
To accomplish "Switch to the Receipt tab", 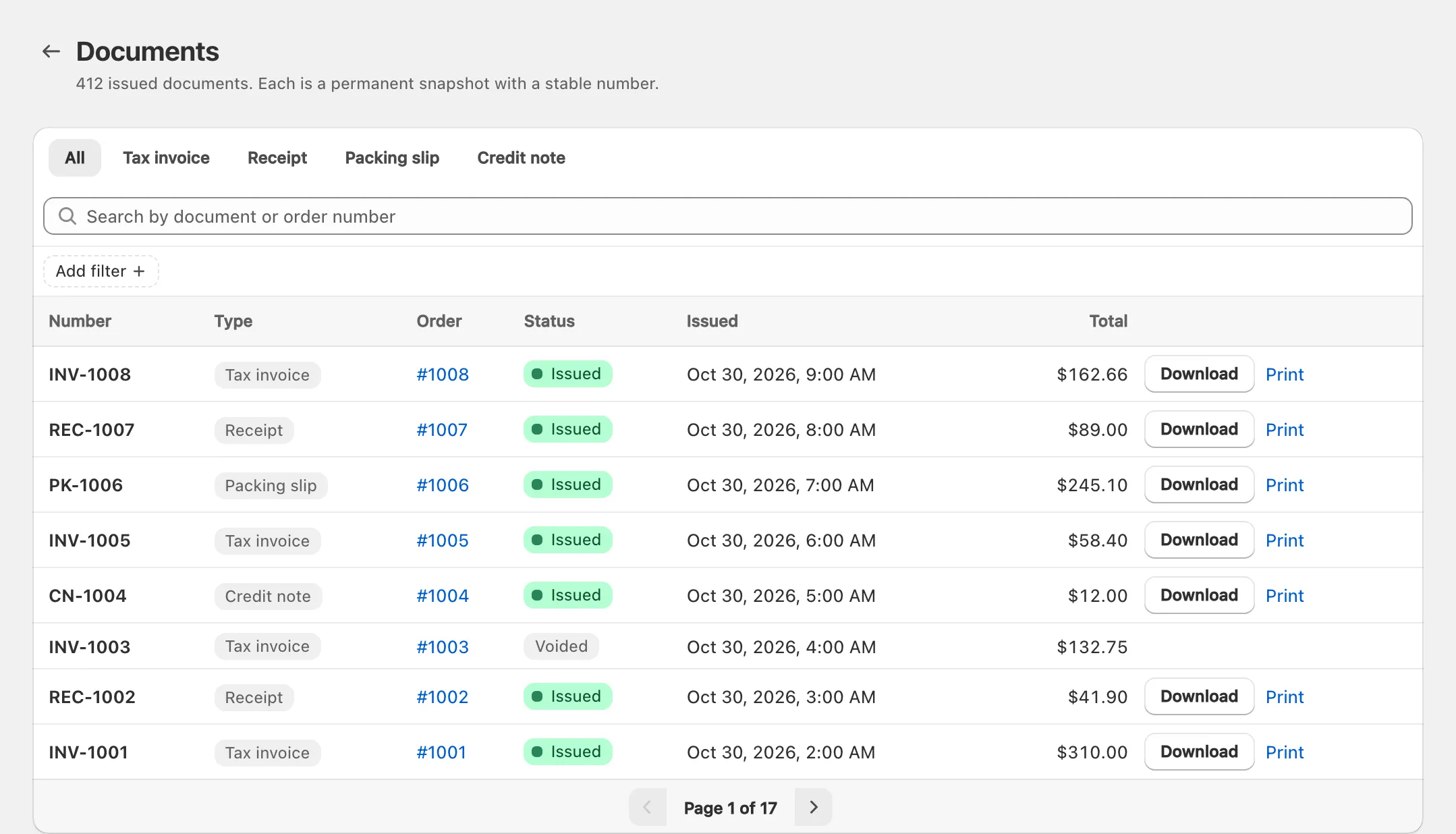I will point(277,158).
